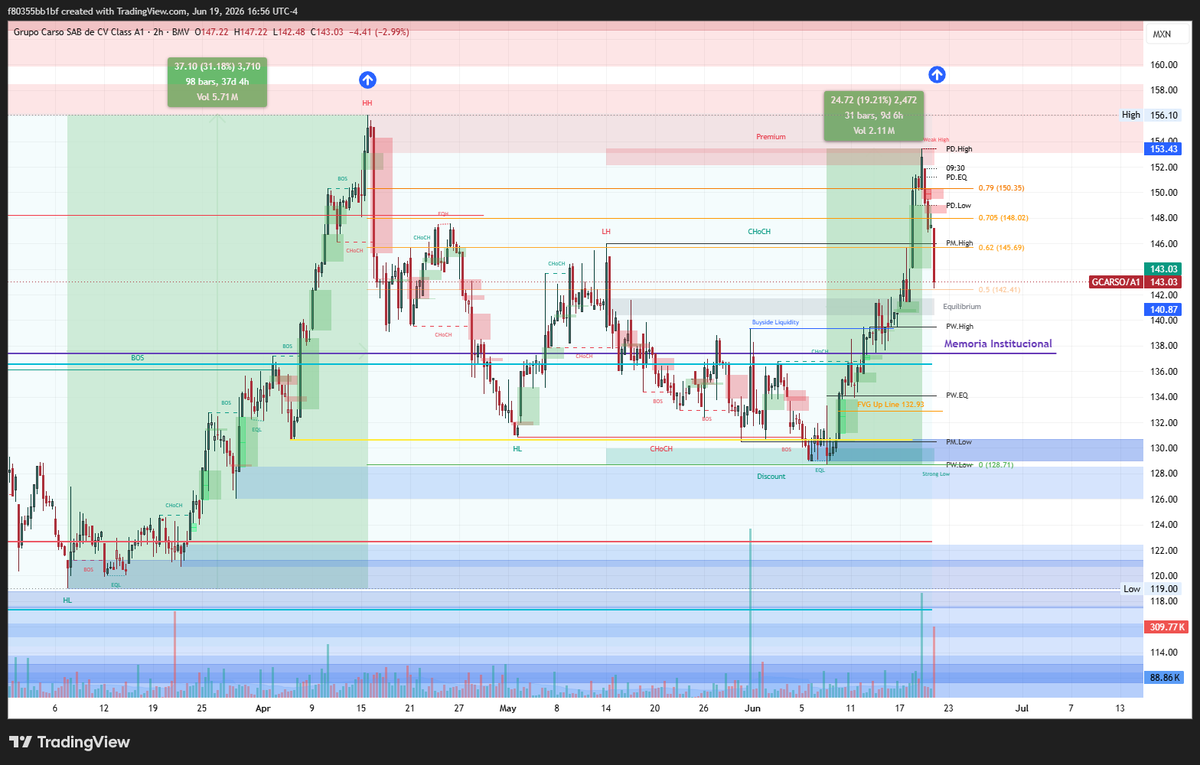Click the PM.High level label
The image size is (1200, 765).
959,243
